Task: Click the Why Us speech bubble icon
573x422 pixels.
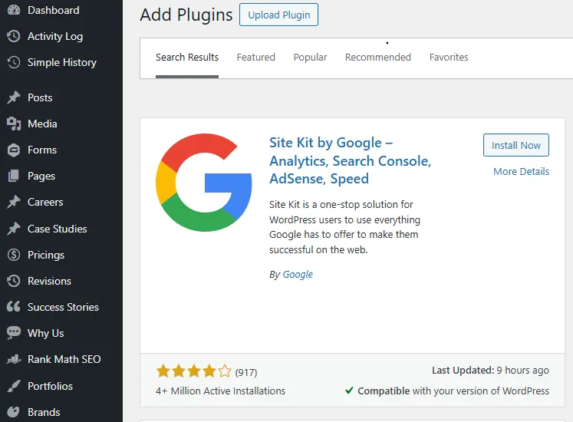Action: tap(14, 333)
